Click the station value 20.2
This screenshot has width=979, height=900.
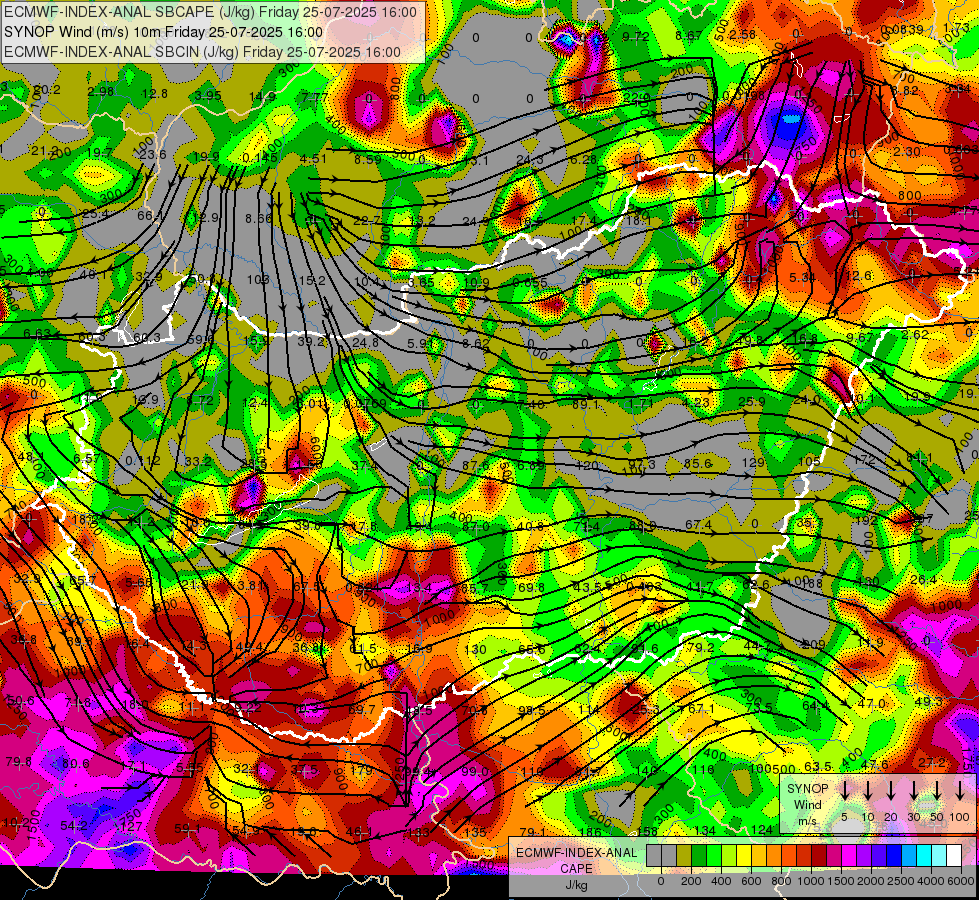tap(47, 90)
